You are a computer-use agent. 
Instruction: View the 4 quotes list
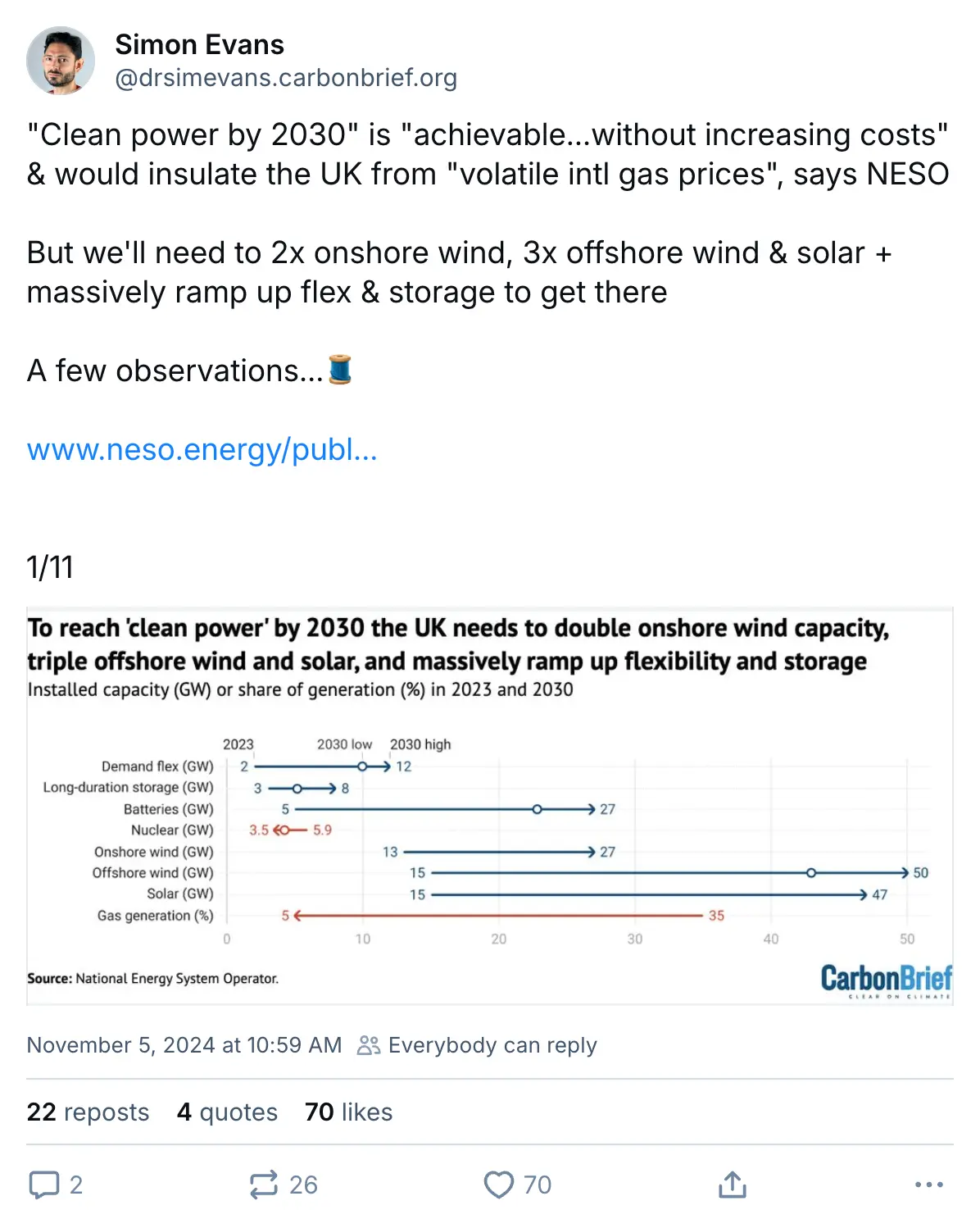[x=227, y=1112]
